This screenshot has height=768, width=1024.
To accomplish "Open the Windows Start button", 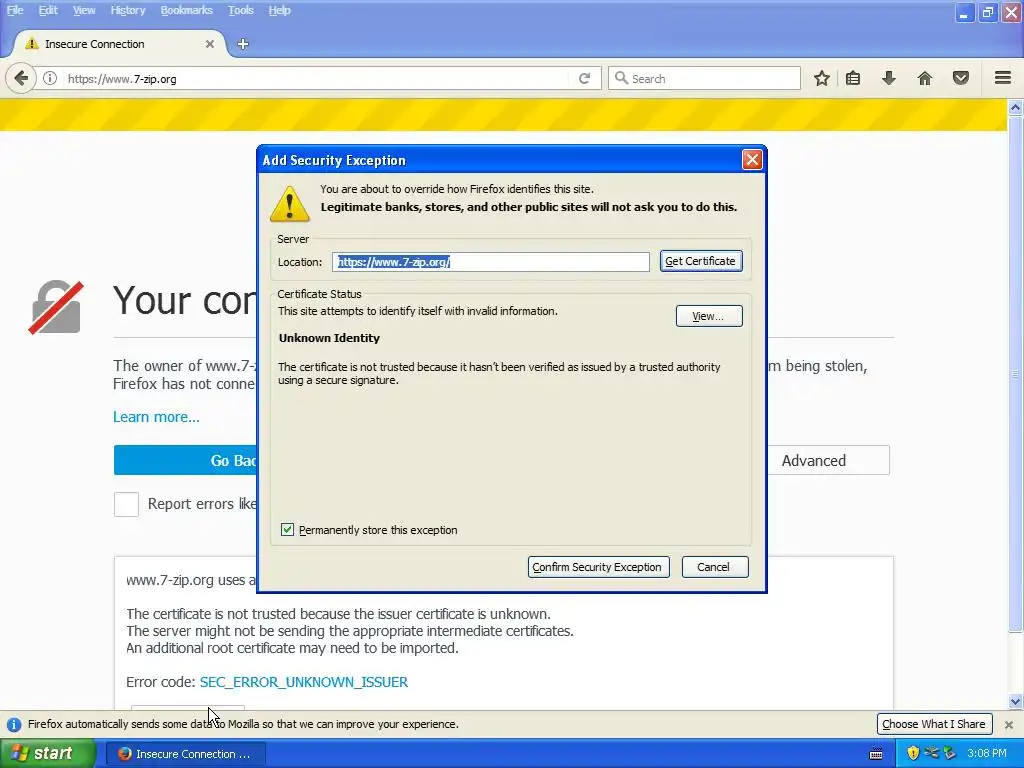I will [x=47, y=754].
